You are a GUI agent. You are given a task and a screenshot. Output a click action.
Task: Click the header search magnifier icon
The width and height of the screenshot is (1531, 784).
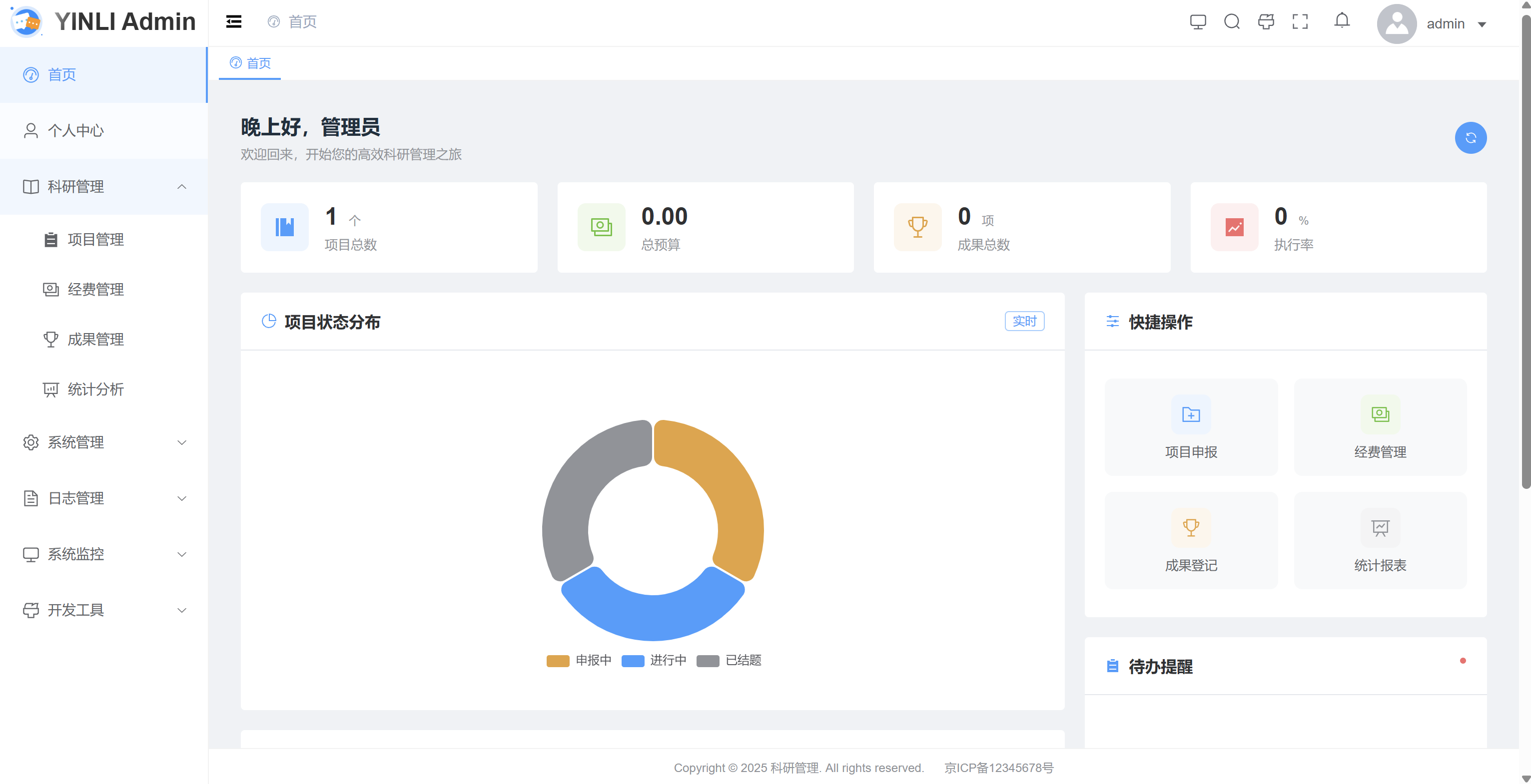pos(1232,22)
